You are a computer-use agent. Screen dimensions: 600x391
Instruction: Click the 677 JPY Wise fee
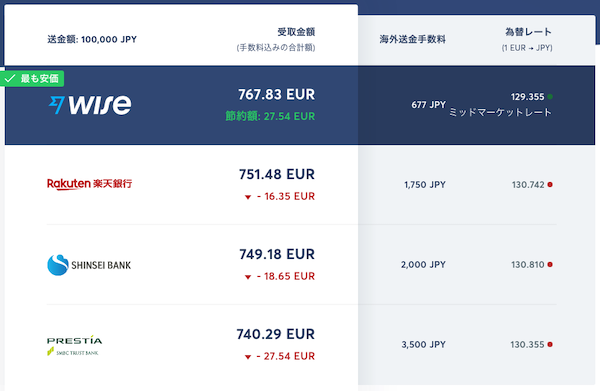point(429,105)
